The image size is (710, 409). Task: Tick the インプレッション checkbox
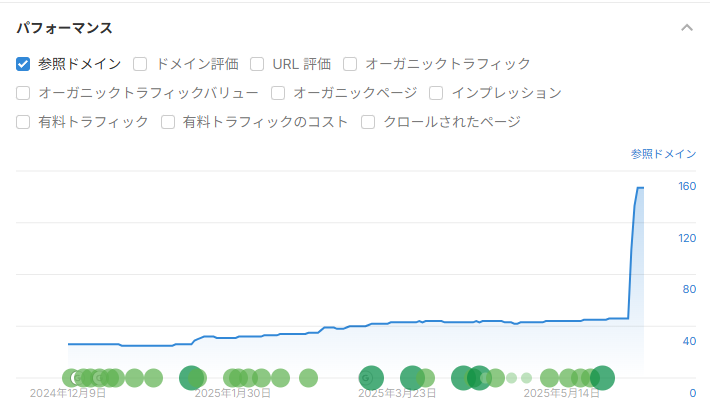436,93
